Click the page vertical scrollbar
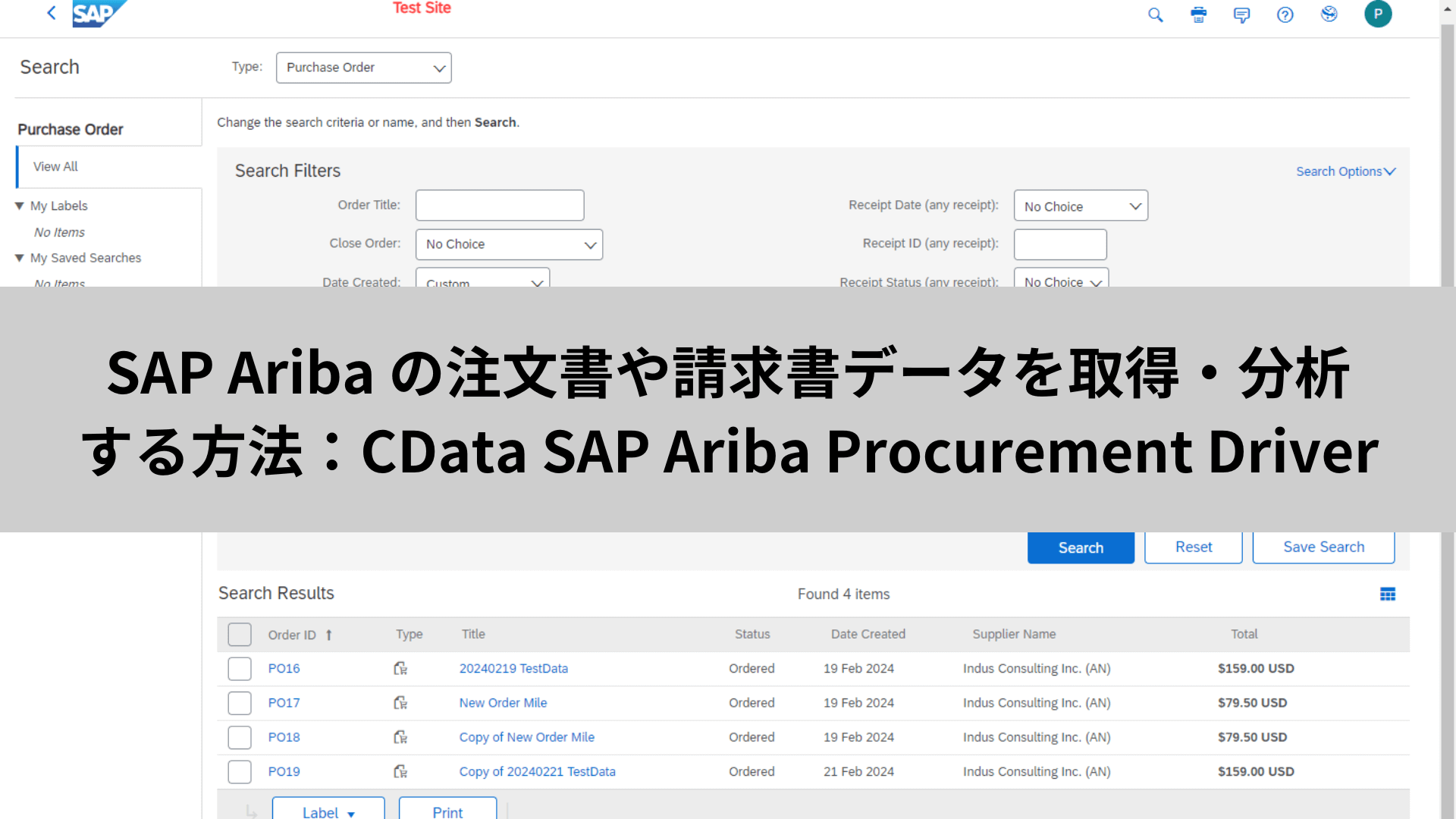 tap(1448, 409)
